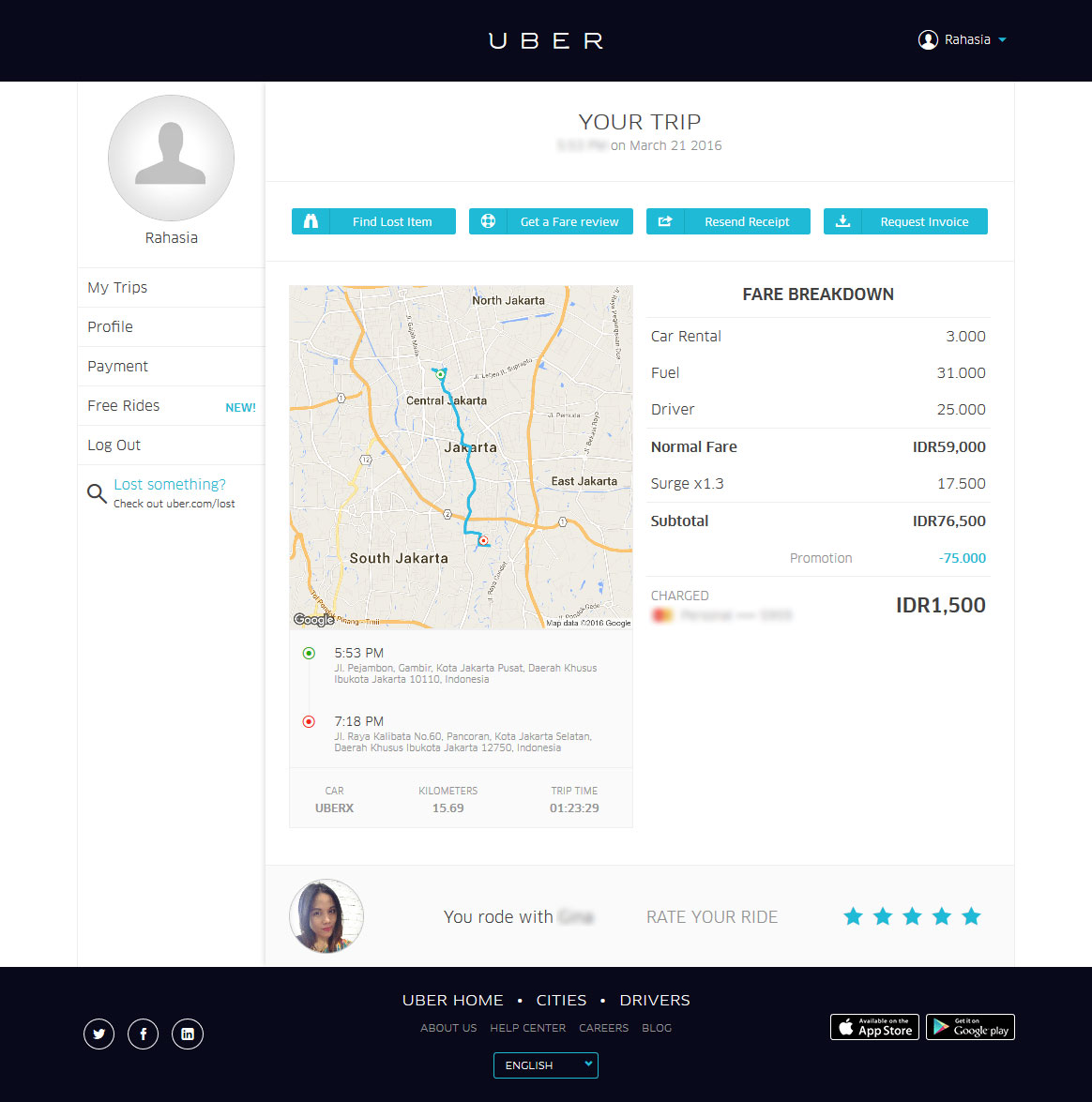Click the App Store download badge
The width and height of the screenshot is (1092, 1102).
pyautogui.click(x=874, y=1027)
